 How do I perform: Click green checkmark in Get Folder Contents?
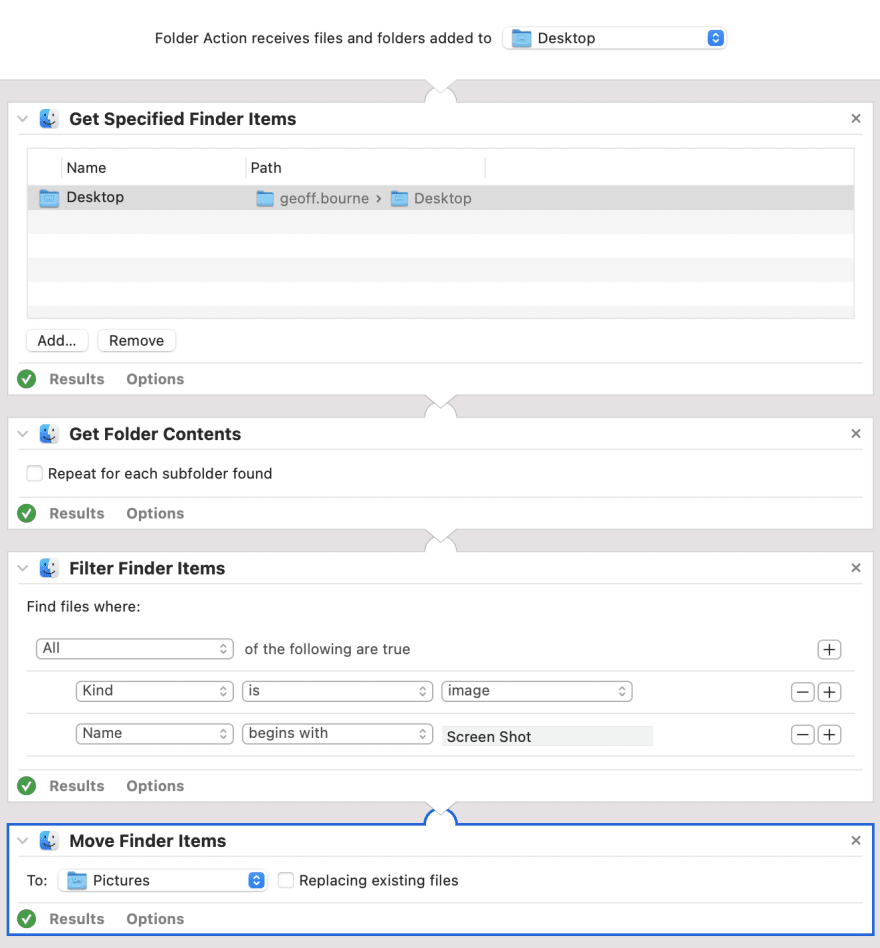coord(27,513)
